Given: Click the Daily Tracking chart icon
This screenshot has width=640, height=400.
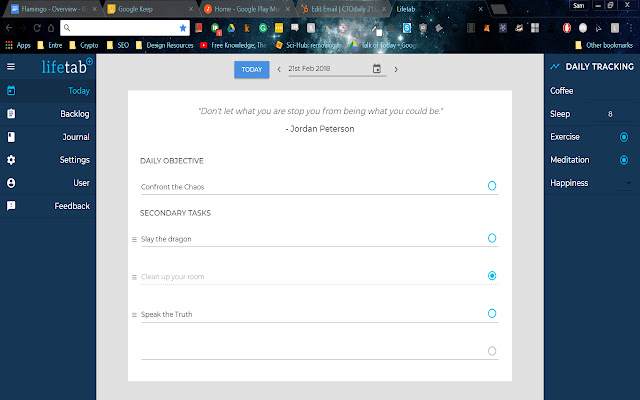Looking at the screenshot, I should [555, 67].
